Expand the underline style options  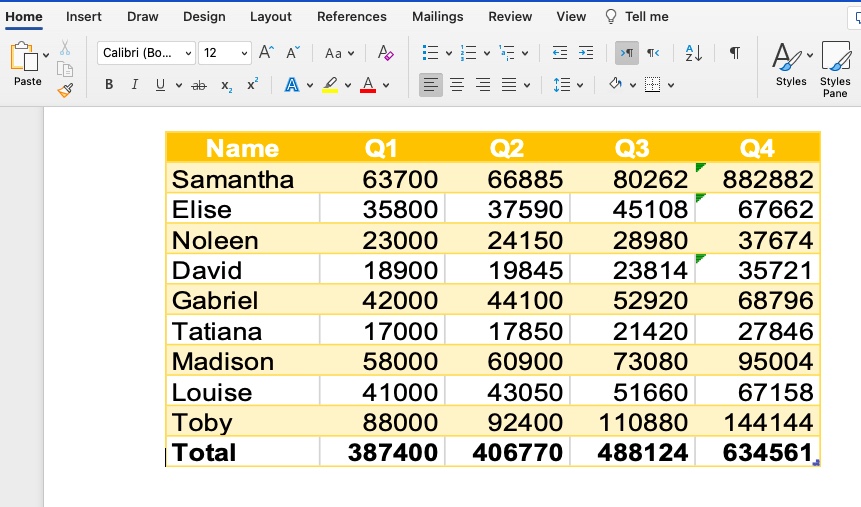click(x=179, y=85)
